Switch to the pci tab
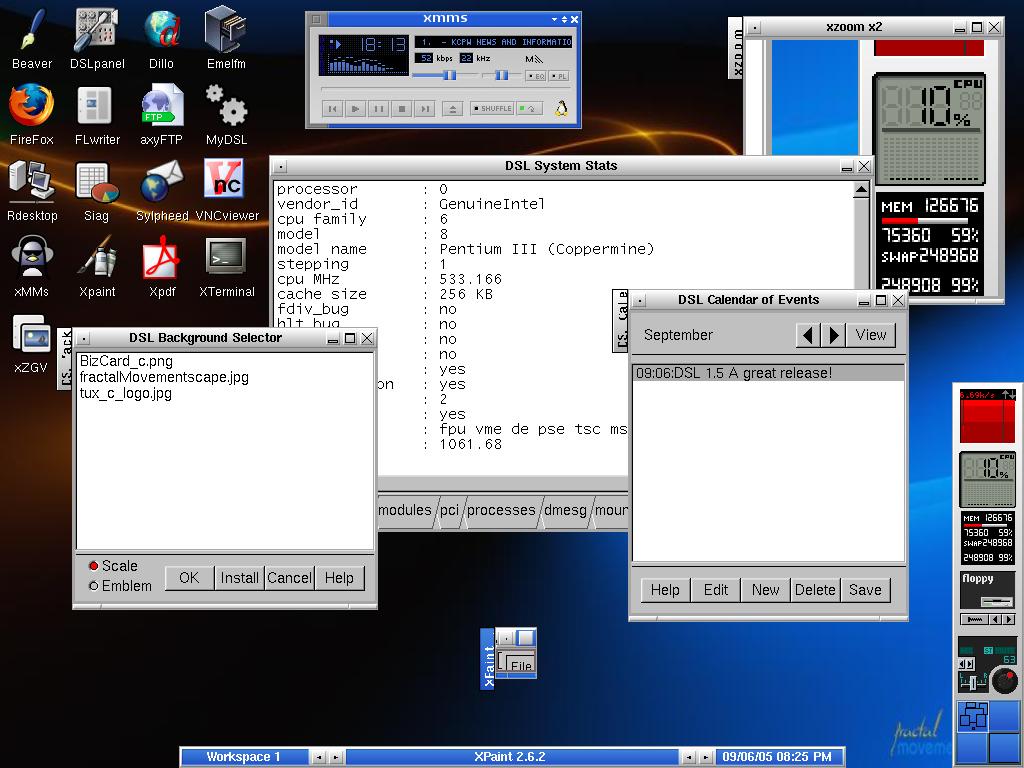Screen dimensions: 1024x768 point(449,510)
